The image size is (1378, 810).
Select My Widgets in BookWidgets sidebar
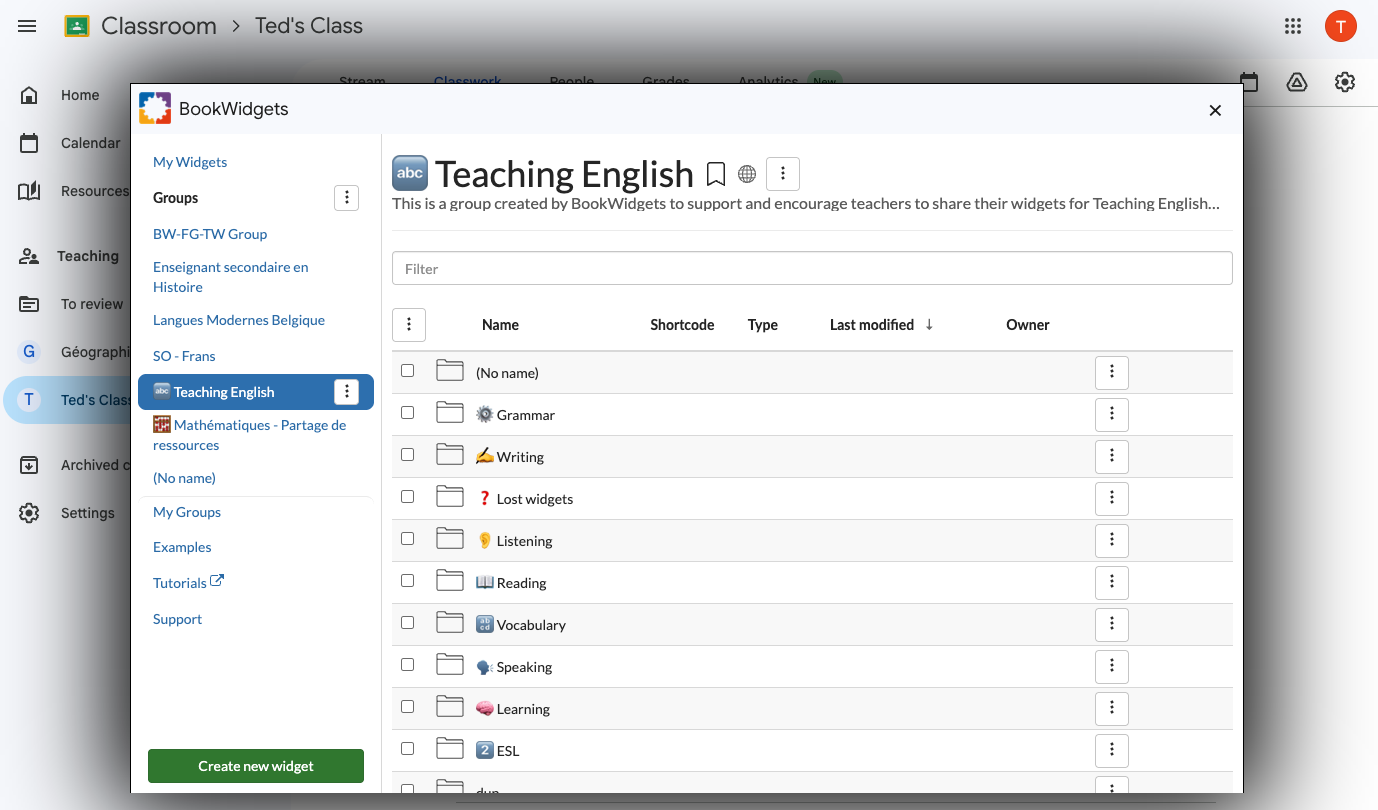point(190,162)
